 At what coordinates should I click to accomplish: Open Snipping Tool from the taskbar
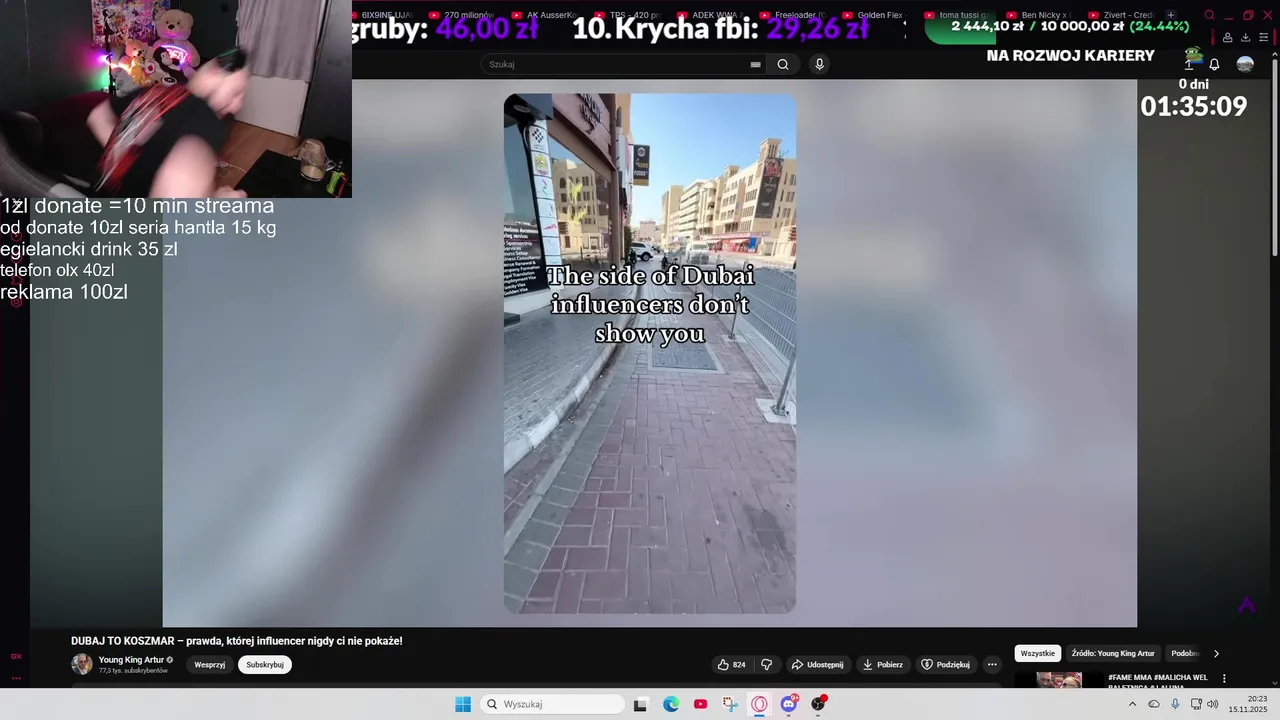click(x=730, y=704)
